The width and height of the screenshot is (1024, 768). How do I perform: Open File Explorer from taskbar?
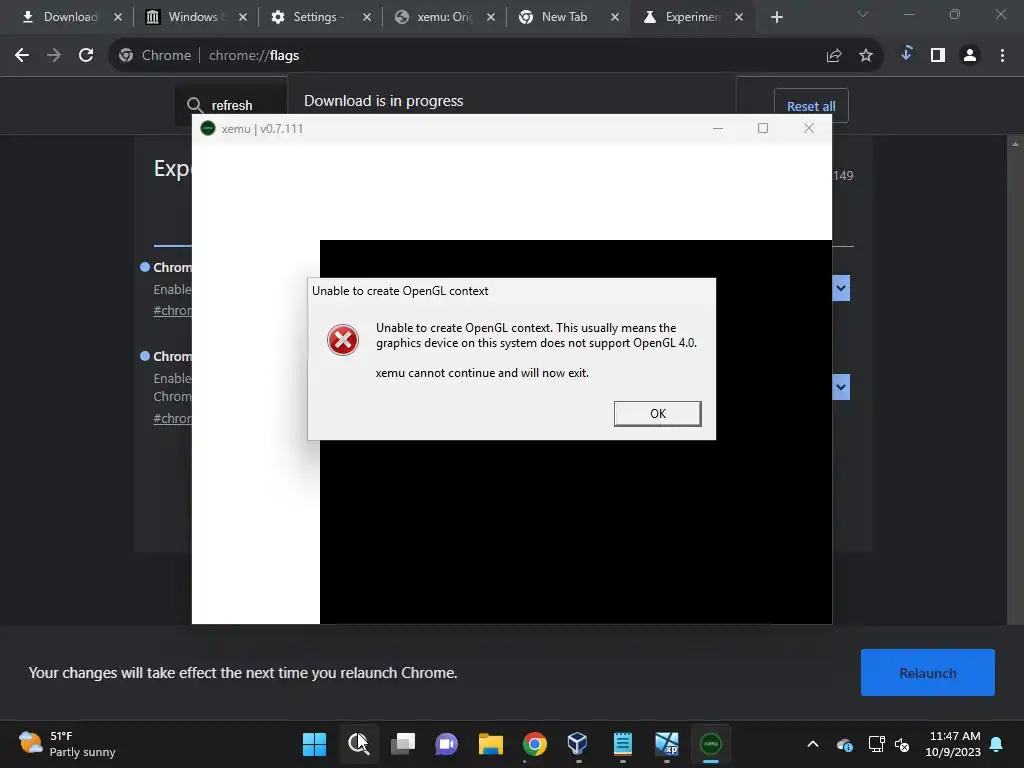[x=490, y=744]
